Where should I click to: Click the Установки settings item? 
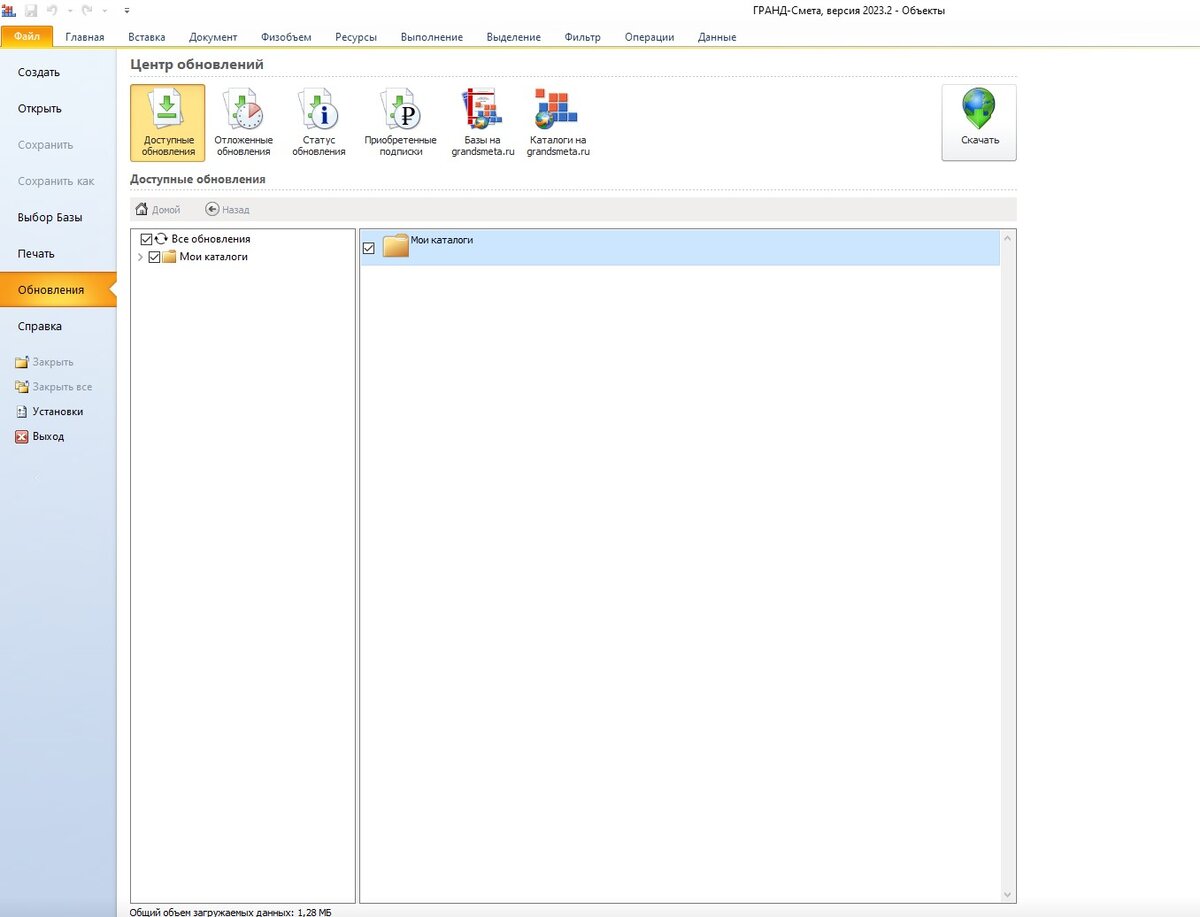click(49, 411)
